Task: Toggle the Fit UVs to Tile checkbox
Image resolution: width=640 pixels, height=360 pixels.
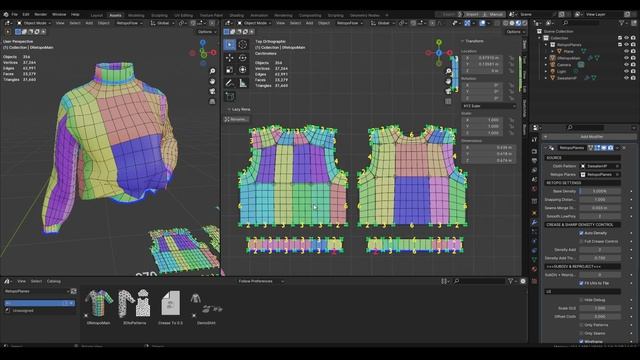Action: point(581,283)
